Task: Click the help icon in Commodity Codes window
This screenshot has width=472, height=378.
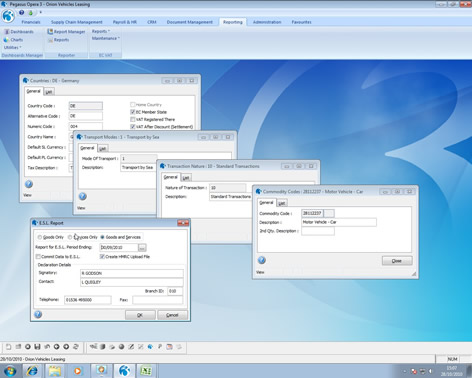Action: pyautogui.click(x=262, y=260)
